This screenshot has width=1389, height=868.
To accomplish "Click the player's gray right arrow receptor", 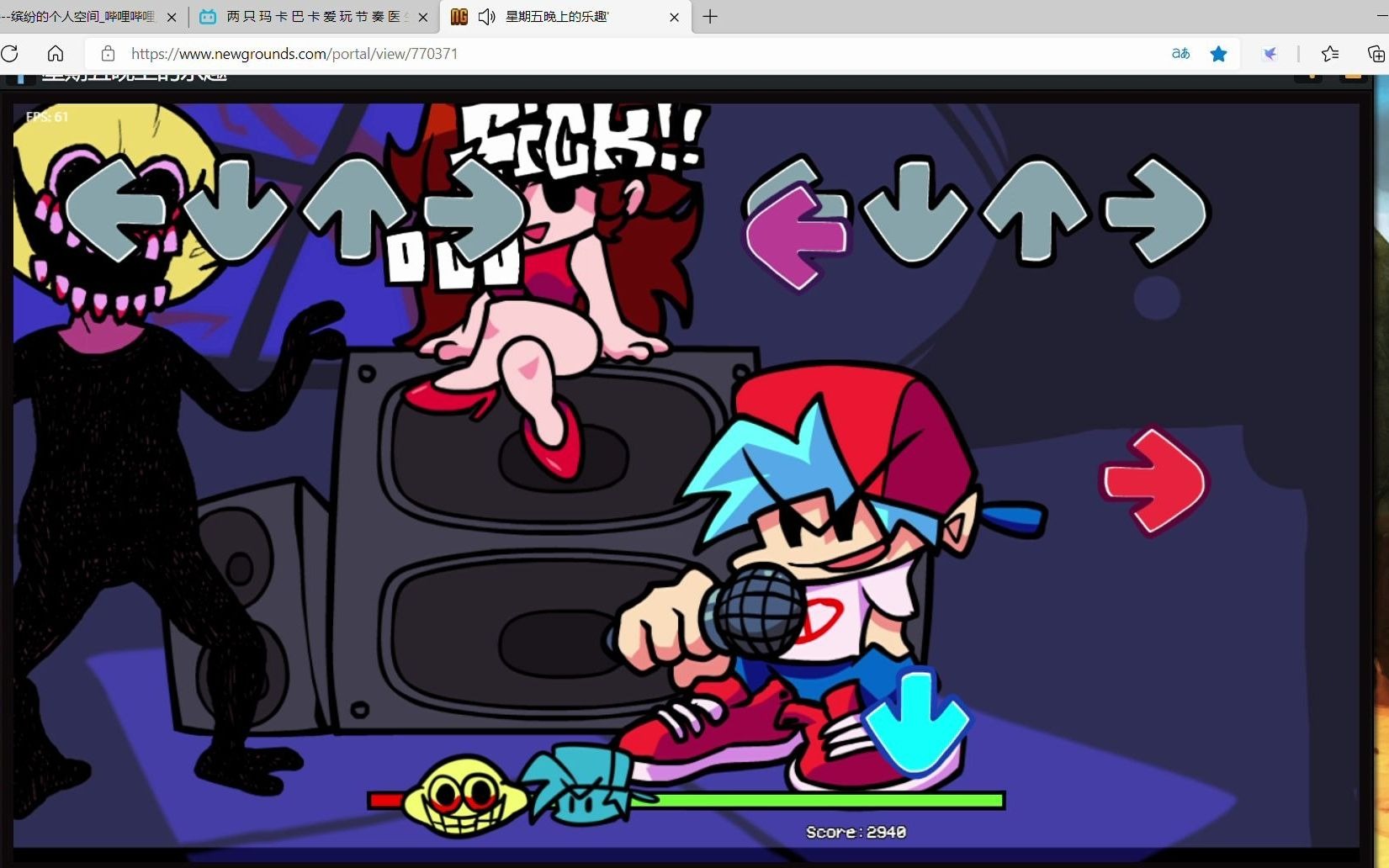I will point(1156,209).
